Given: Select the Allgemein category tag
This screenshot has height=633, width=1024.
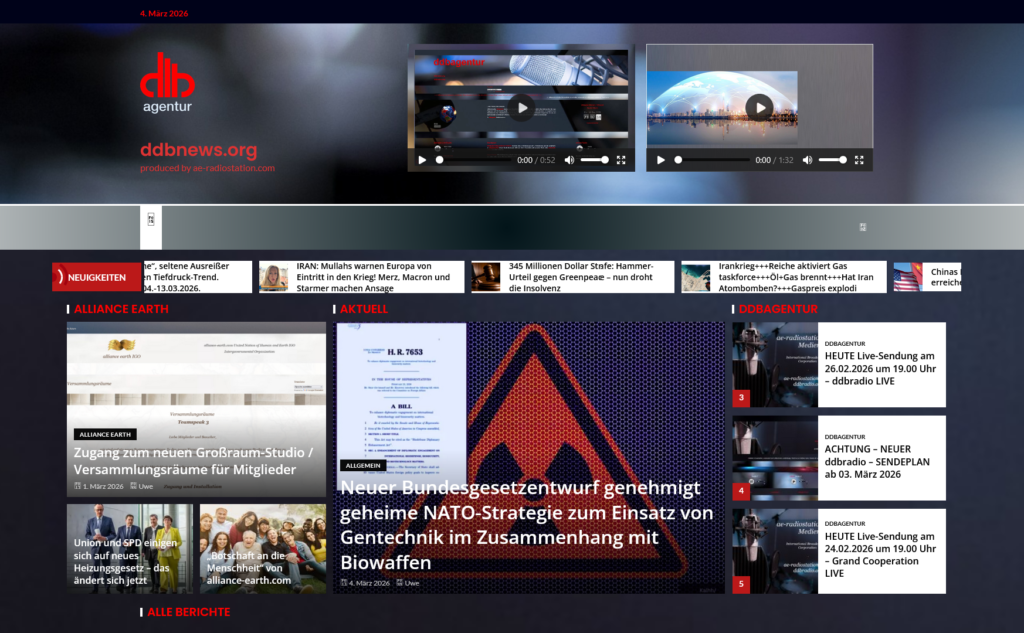Looking at the screenshot, I should (x=363, y=465).
